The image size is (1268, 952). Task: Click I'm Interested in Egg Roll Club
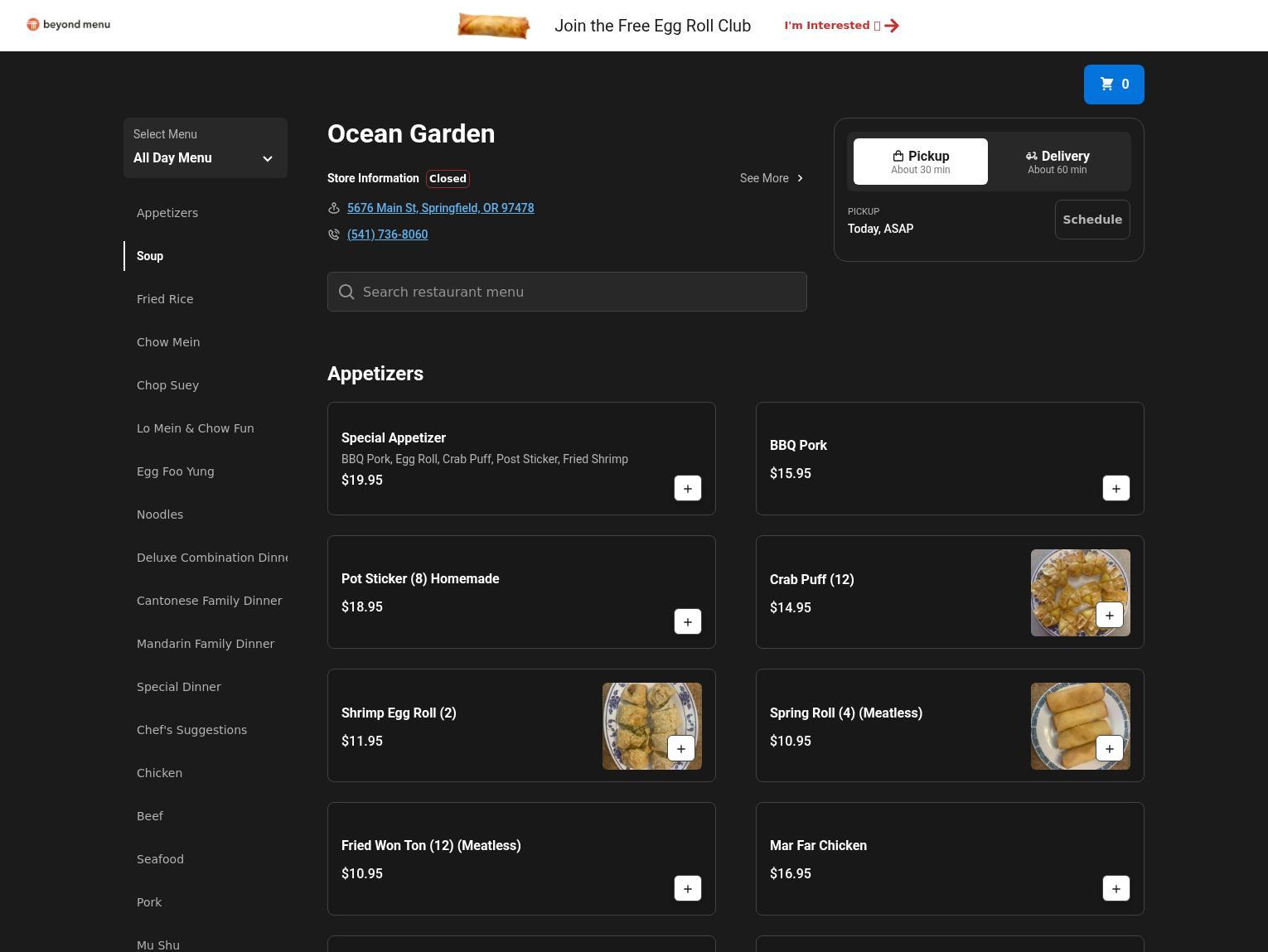841,26
